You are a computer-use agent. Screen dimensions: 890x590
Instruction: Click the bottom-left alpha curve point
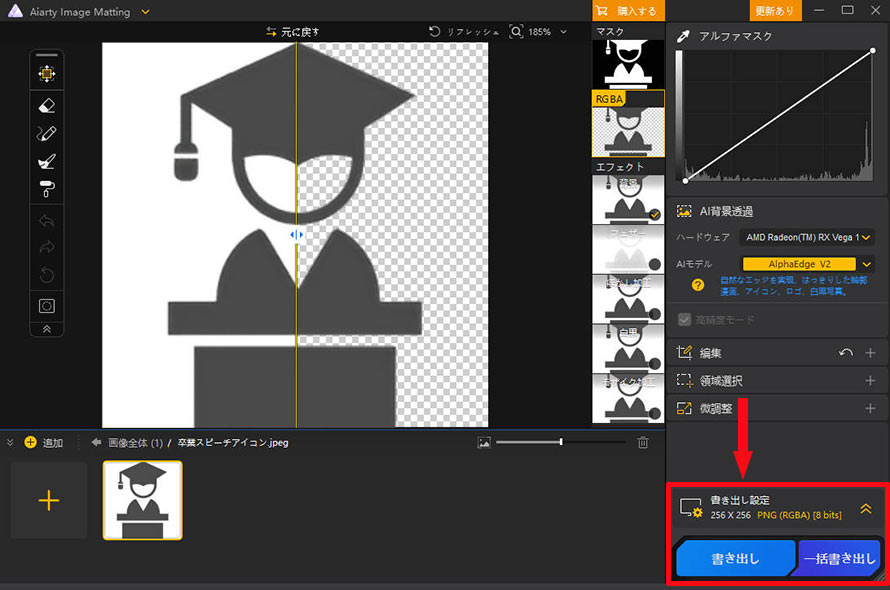(x=686, y=181)
